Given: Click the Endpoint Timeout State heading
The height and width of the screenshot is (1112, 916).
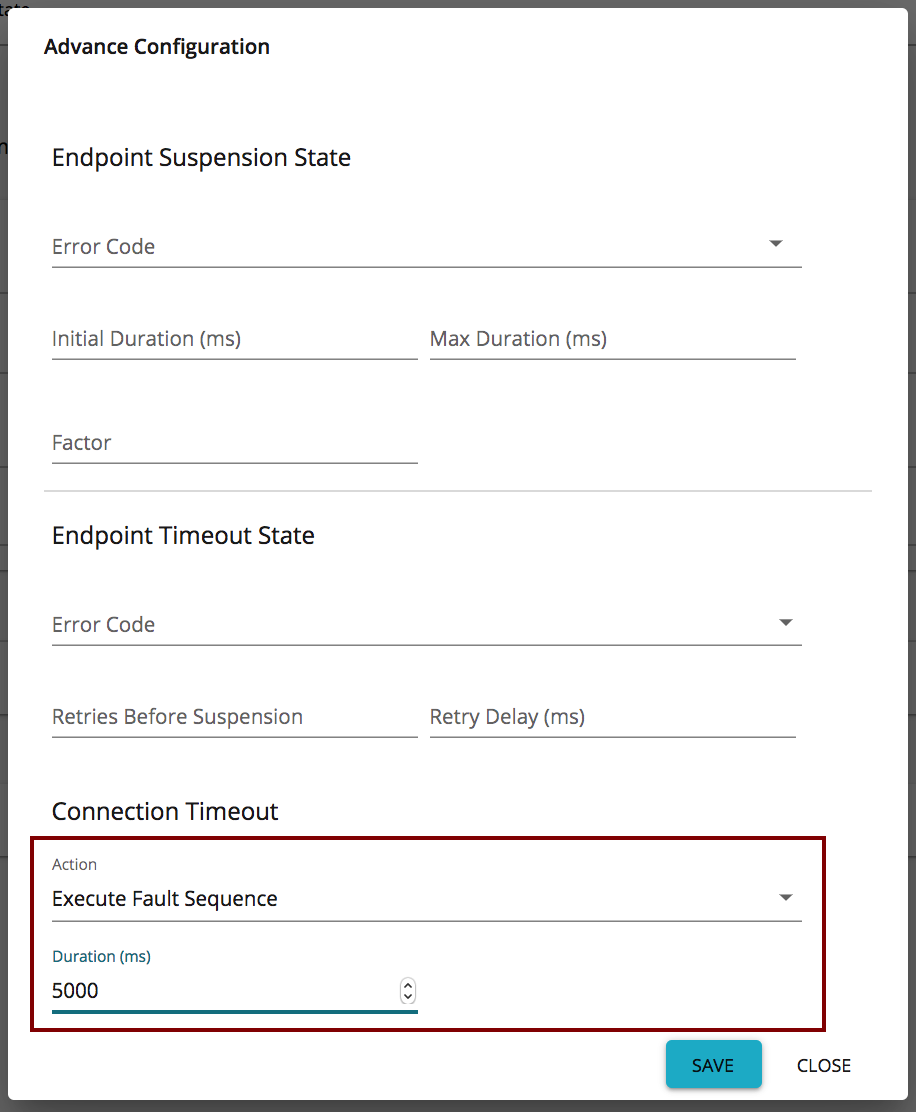Looking at the screenshot, I should click(x=183, y=535).
